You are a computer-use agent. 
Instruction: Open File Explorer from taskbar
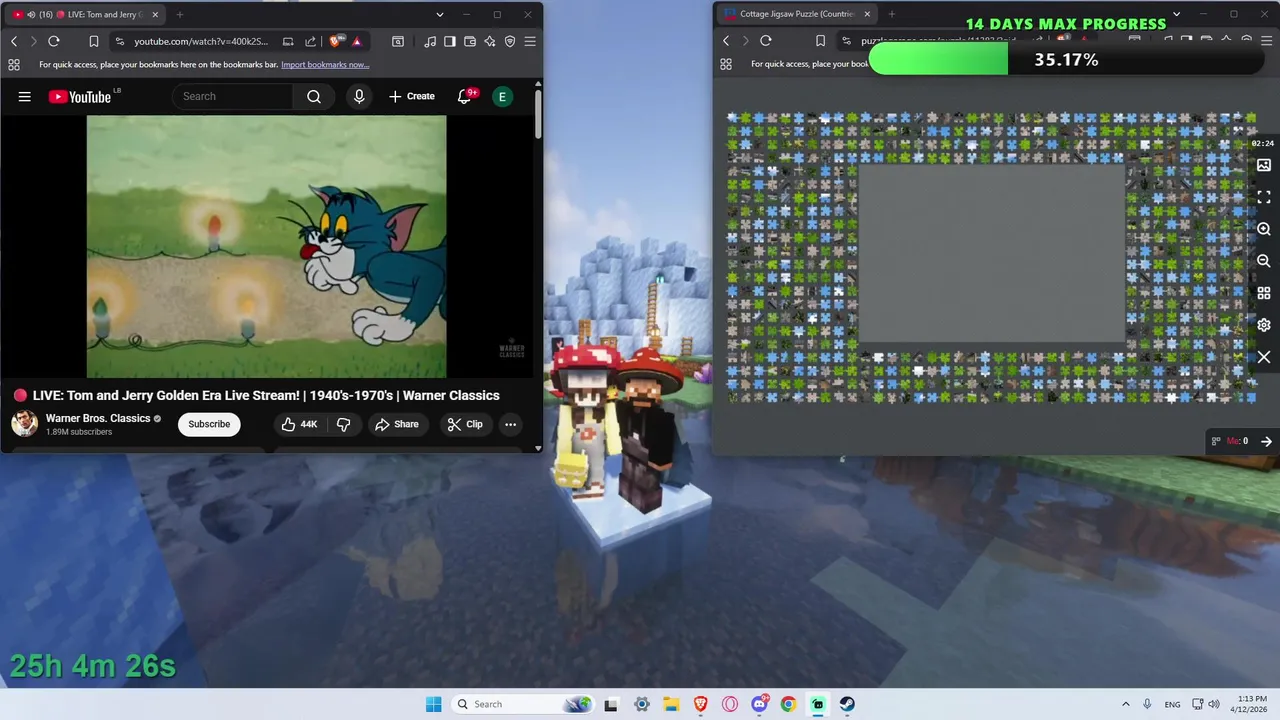point(671,704)
